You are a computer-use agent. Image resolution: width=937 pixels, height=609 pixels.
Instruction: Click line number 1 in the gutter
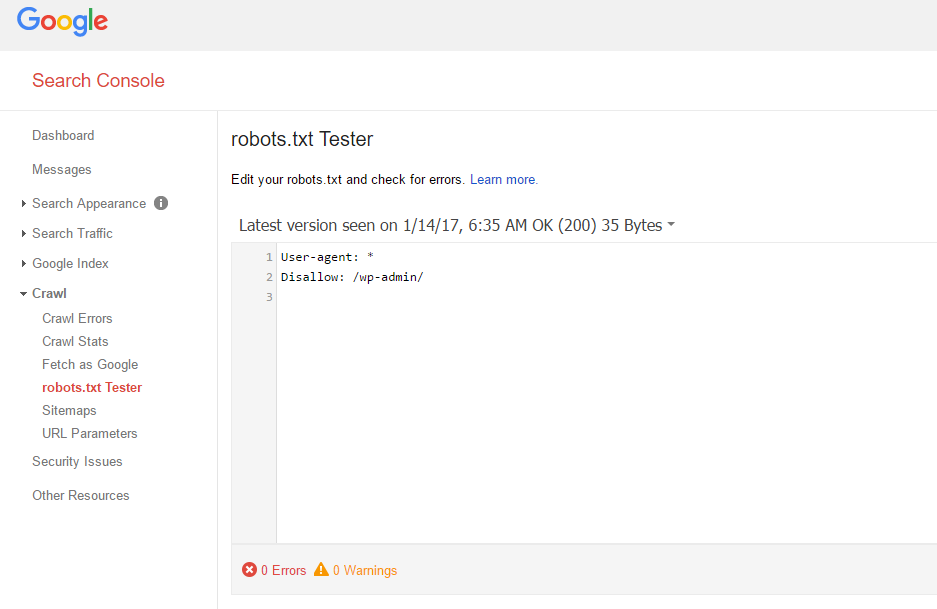[x=270, y=257]
